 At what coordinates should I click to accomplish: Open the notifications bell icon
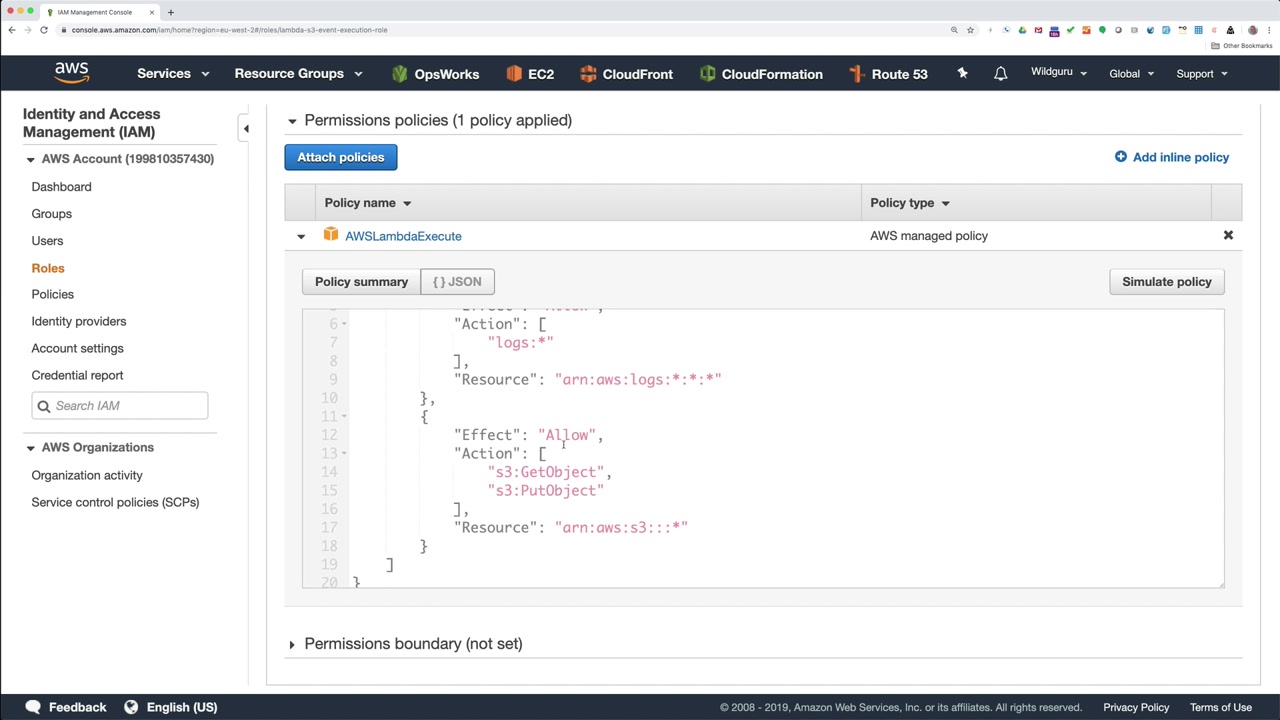click(1000, 74)
